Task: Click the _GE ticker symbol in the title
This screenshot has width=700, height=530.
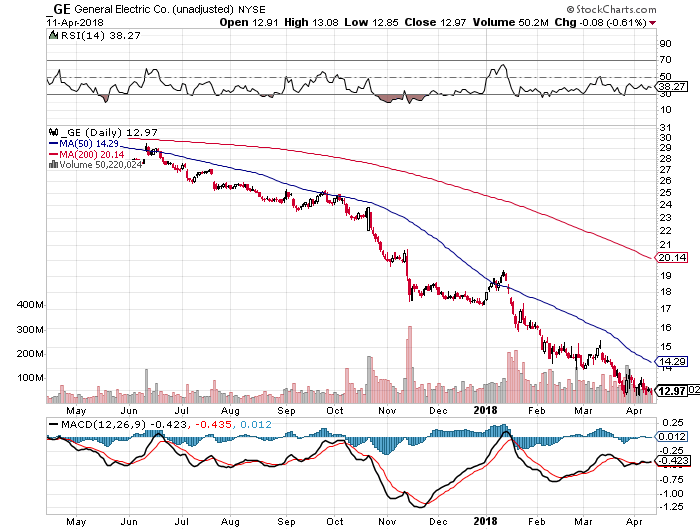Action: pyautogui.click(x=60, y=9)
